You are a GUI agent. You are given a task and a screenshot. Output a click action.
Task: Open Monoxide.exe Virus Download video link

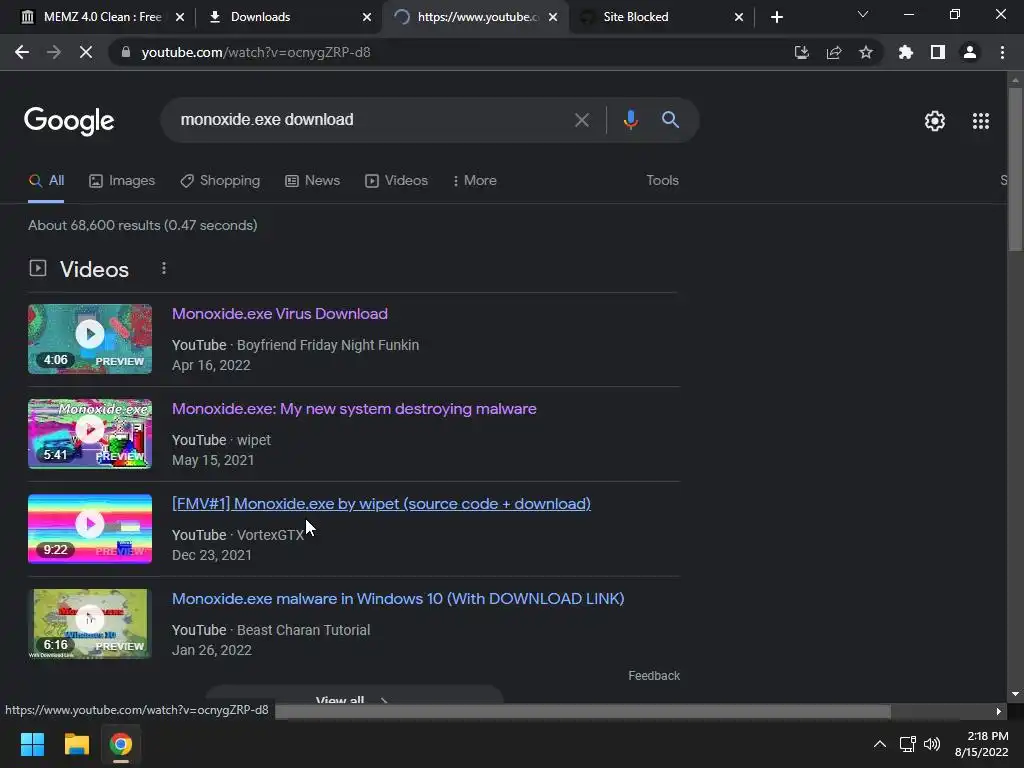[x=280, y=313]
